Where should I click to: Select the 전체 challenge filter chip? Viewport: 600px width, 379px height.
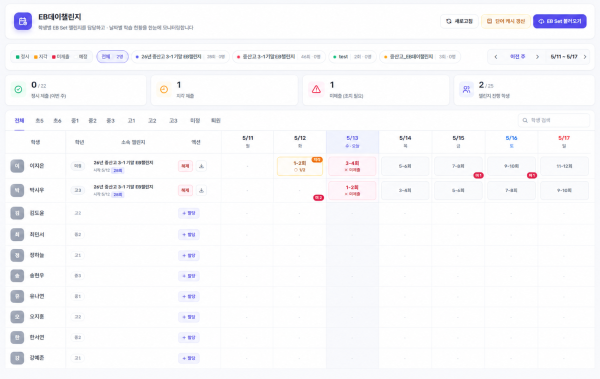(112, 57)
